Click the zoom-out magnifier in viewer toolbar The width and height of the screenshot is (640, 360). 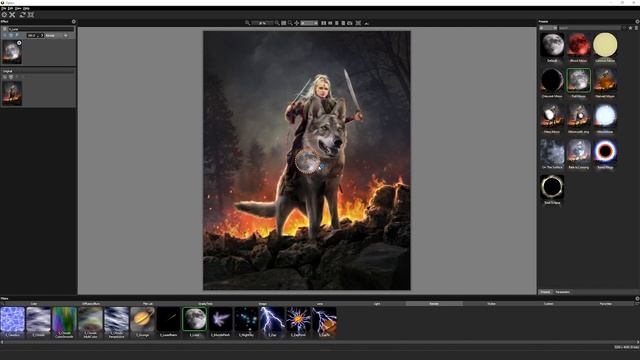247,23
